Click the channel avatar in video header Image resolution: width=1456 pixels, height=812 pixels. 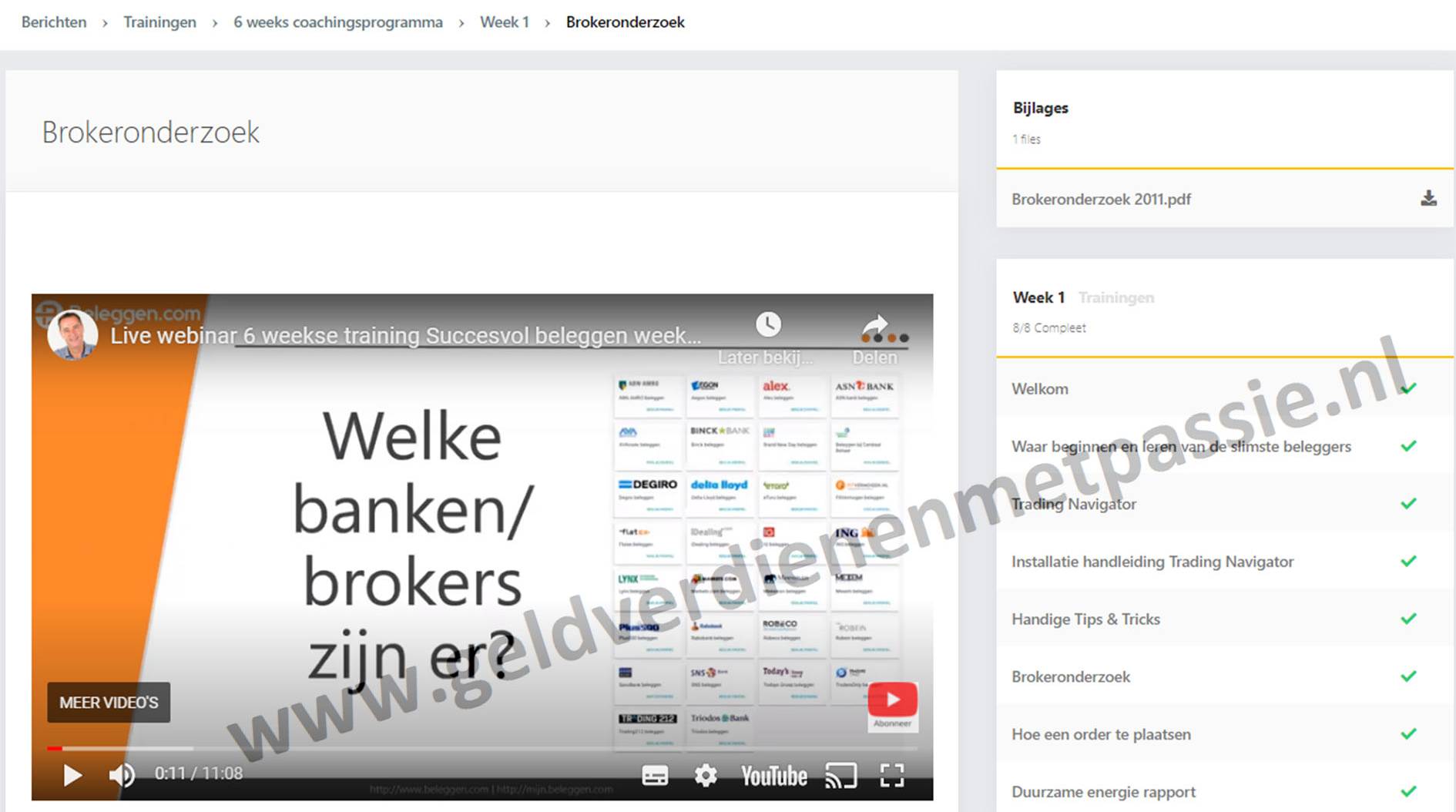tap(72, 335)
